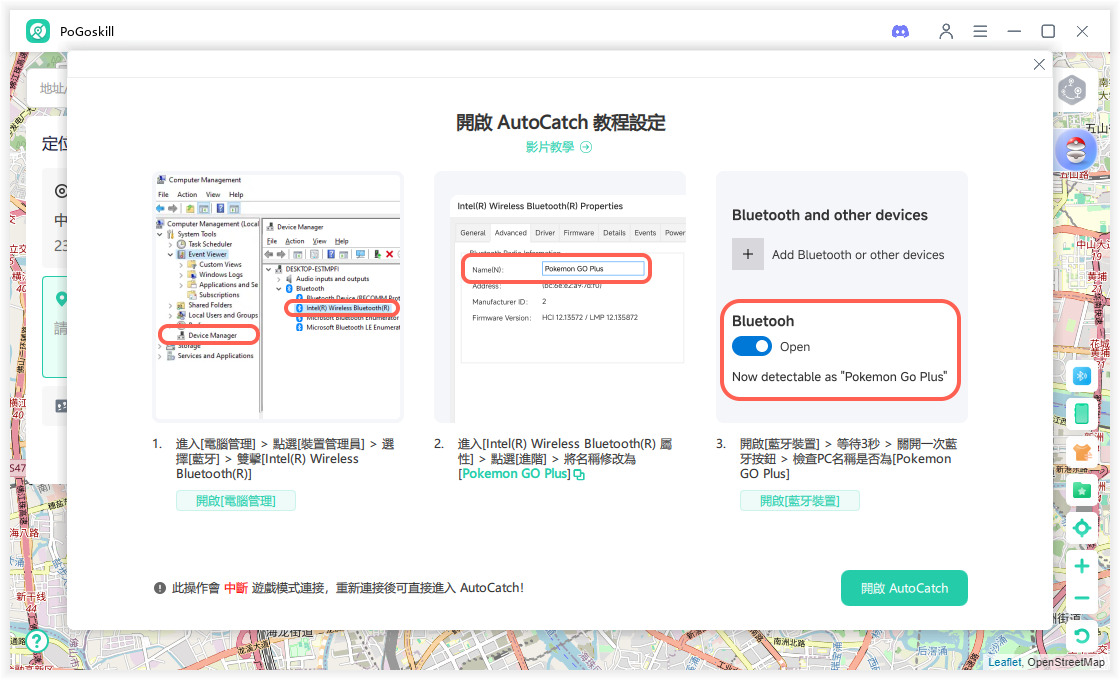Click the red 中斷 warning word
The width and height of the screenshot is (1120, 680).
pyautogui.click(x=236, y=588)
